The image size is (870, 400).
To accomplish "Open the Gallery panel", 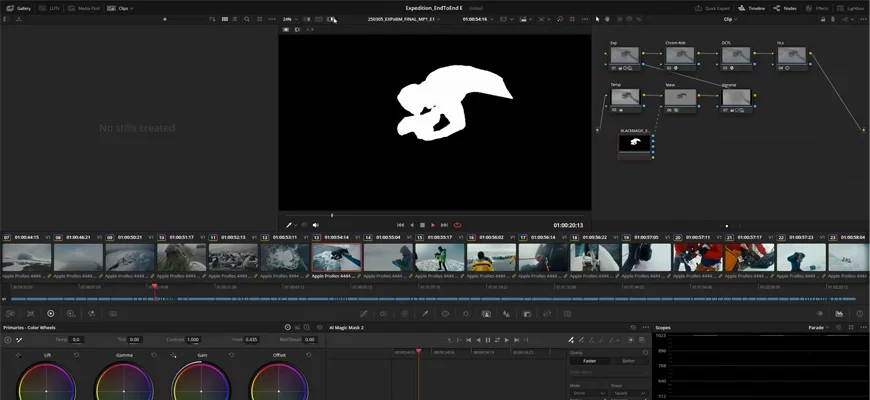I will pyautogui.click(x=18, y=8).
